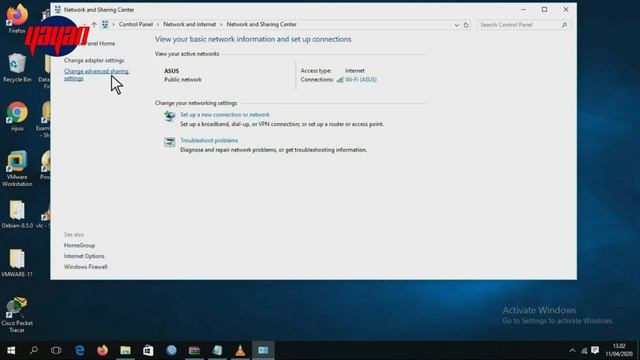Launch Firefox from the taskbar
This screenshot has height=360, width=640.
tap(102, 350)
